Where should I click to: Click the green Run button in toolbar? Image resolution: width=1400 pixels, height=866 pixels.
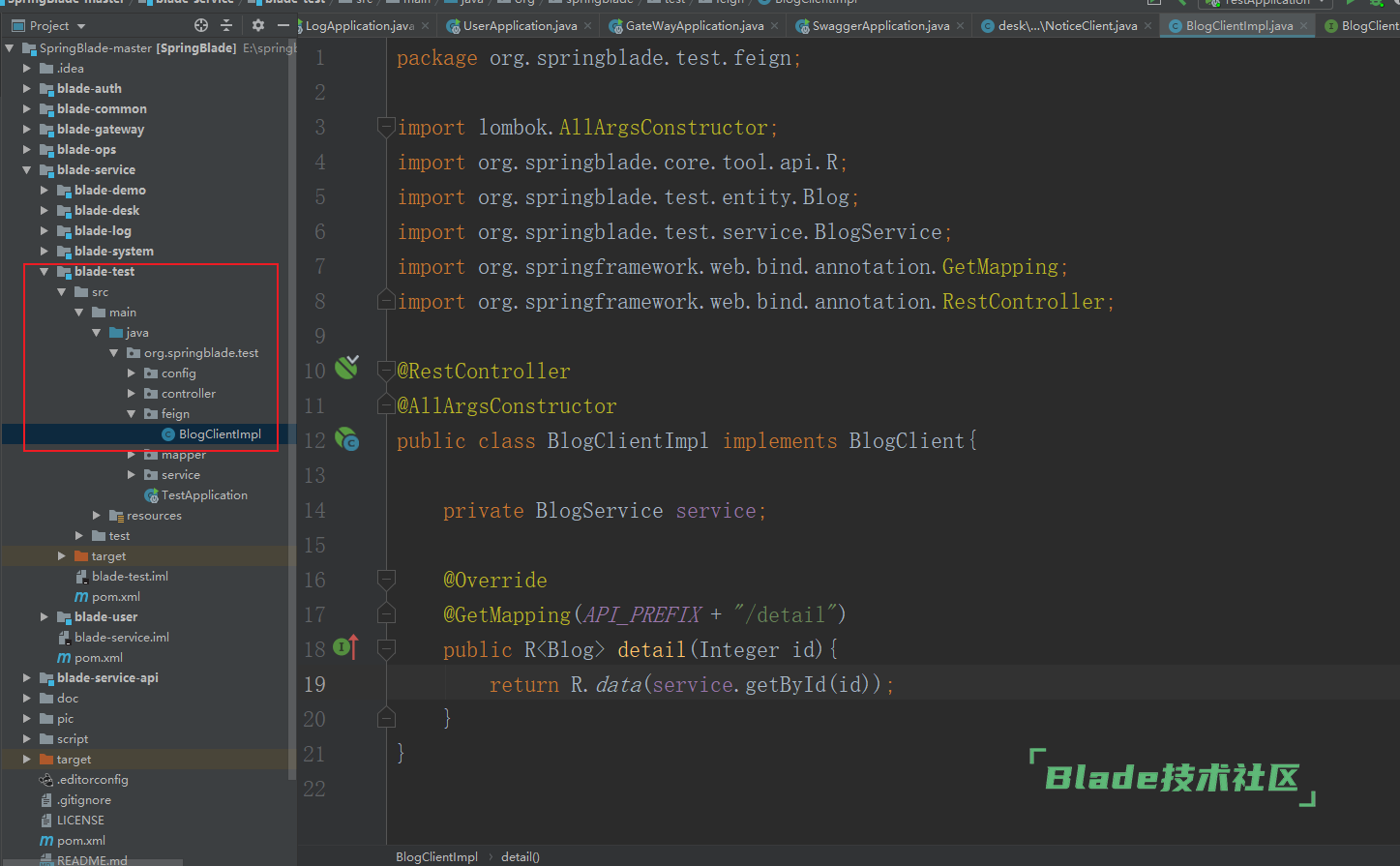(1351, 3)
